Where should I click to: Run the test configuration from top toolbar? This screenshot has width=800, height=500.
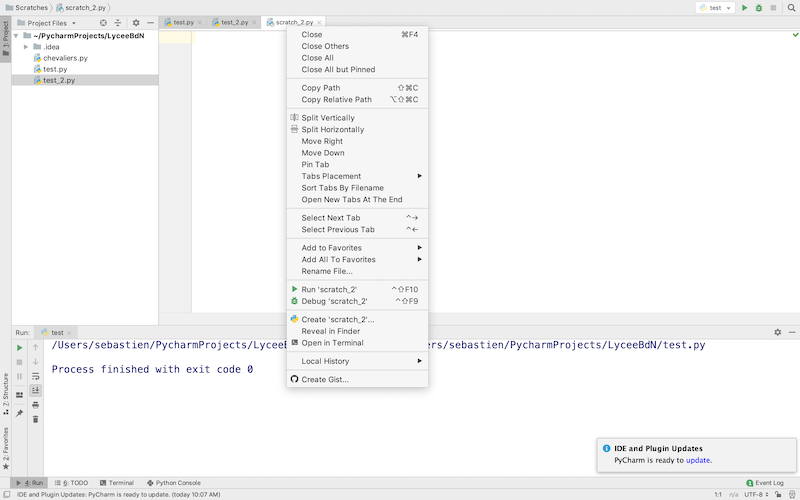pos(744,8)
